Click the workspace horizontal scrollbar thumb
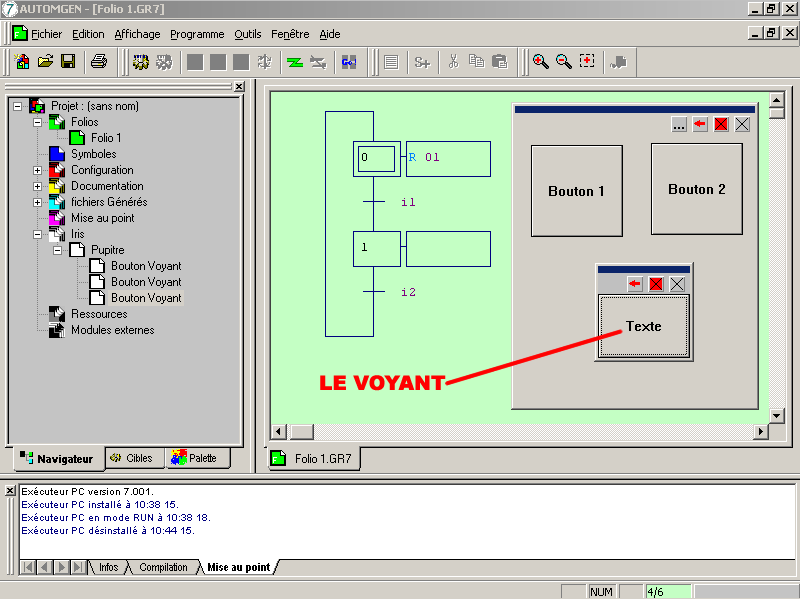800x600 pixels. point(301,431)
